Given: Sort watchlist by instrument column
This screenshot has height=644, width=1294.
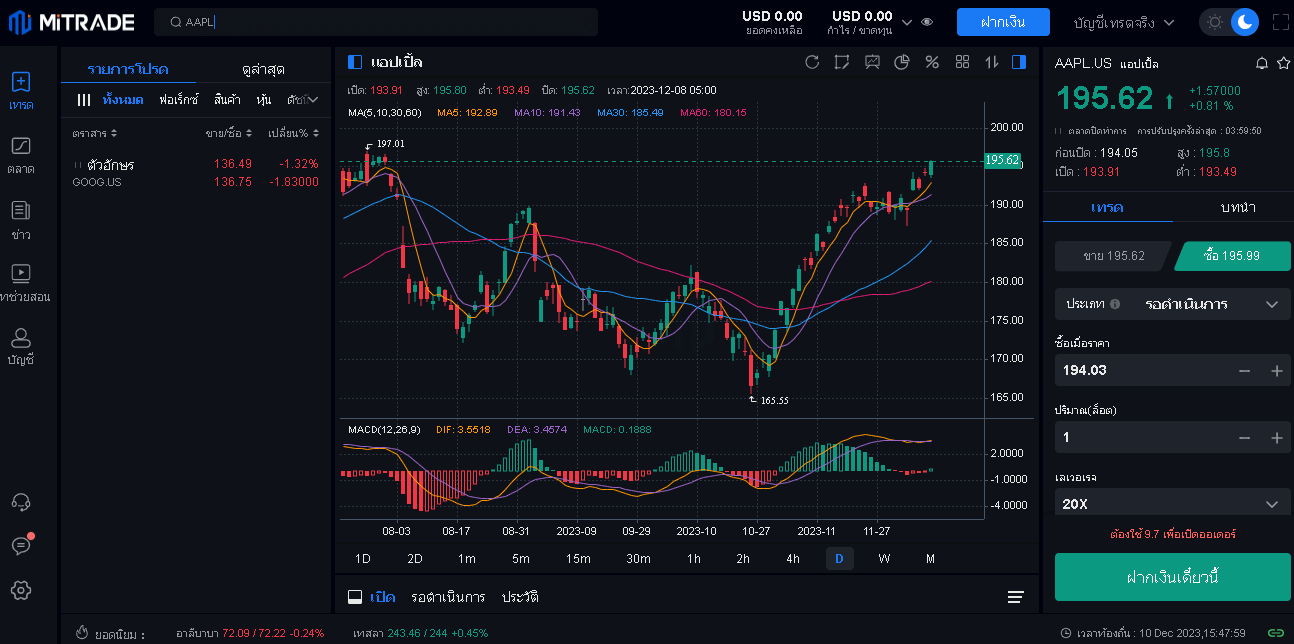Looking at the screenshot, I should click(x=95, y=133).
